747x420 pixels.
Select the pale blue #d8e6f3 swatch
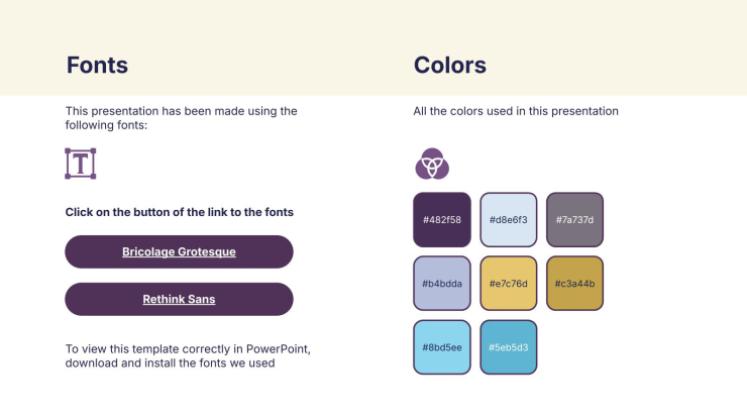508,220
